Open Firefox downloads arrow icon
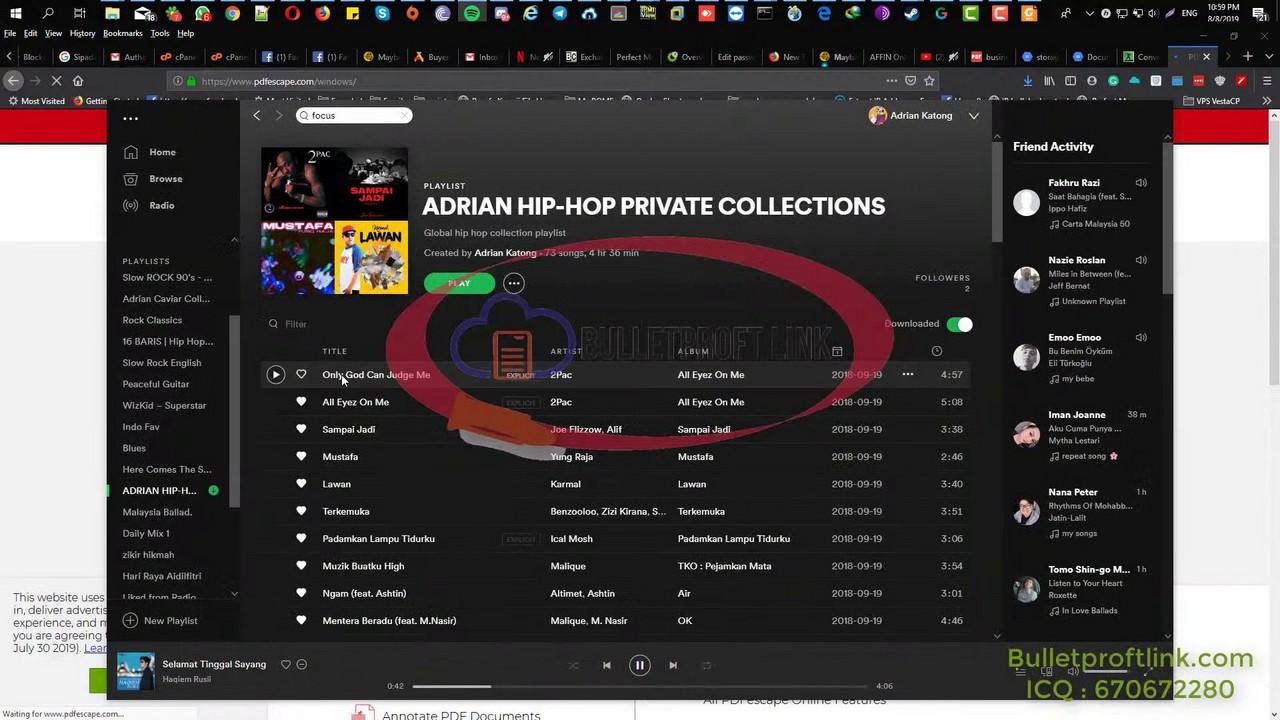This screenshot has height=720, width=1280. [x=1028, y=81]
